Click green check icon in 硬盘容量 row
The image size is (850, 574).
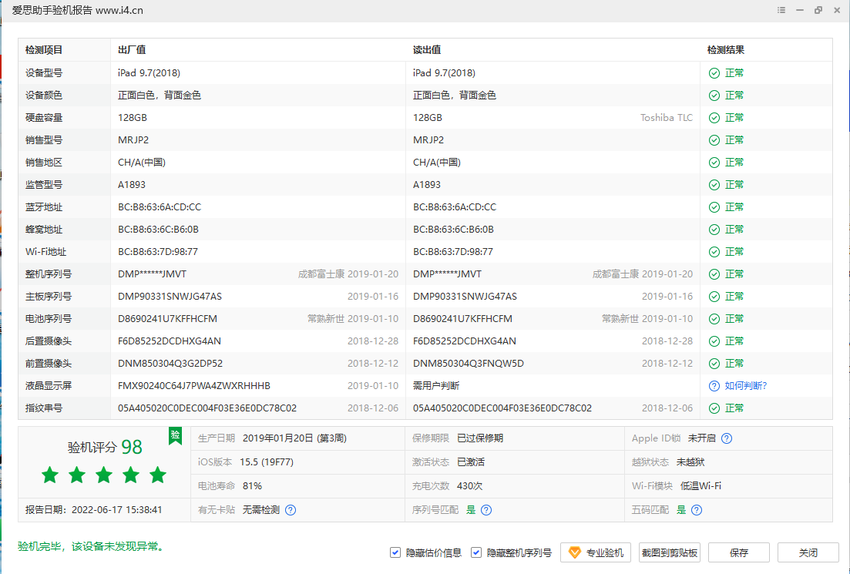tap(714, 118)
